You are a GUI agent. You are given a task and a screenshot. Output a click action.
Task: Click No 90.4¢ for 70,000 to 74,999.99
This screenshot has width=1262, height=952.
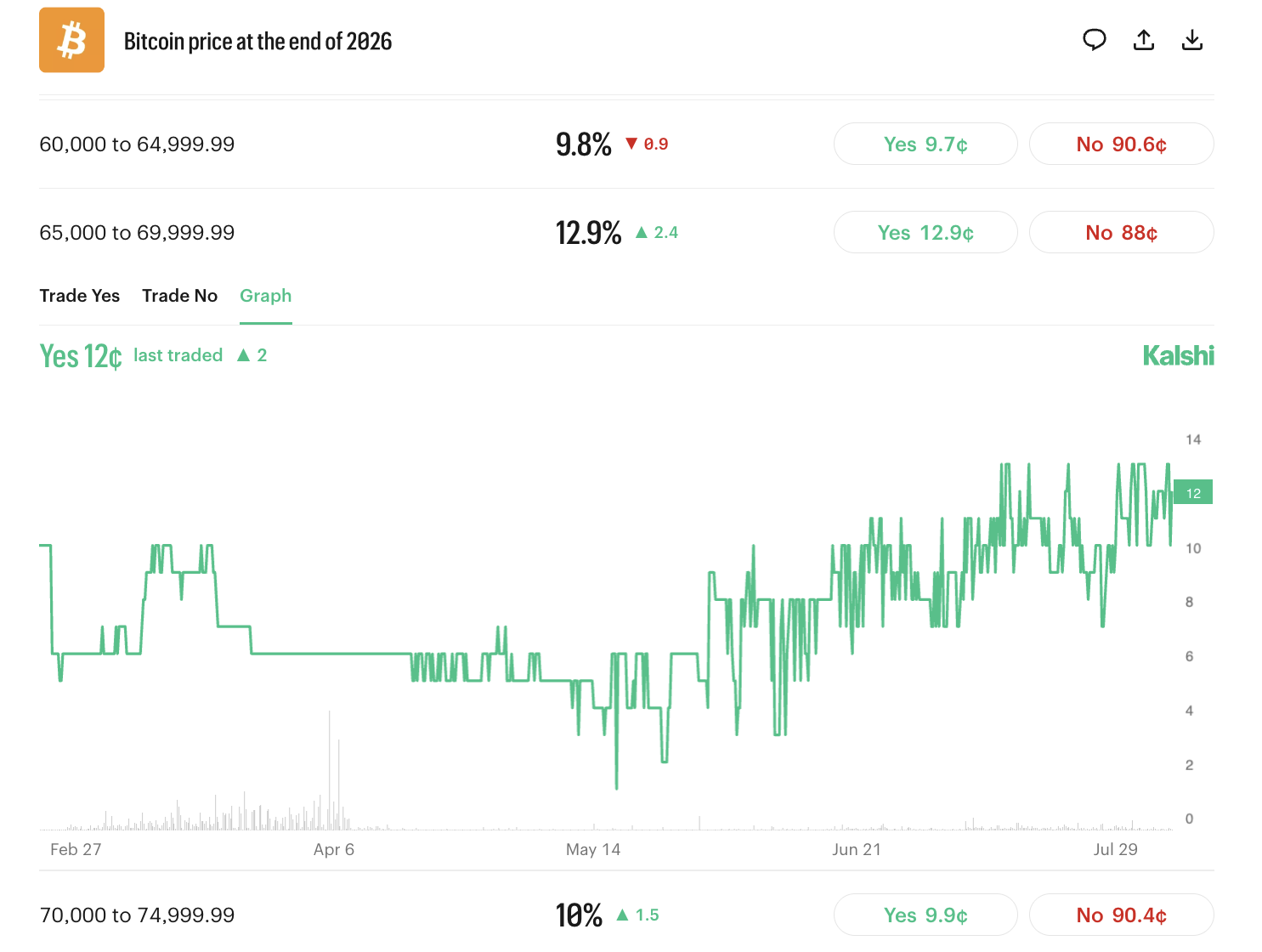(1121, 915)
